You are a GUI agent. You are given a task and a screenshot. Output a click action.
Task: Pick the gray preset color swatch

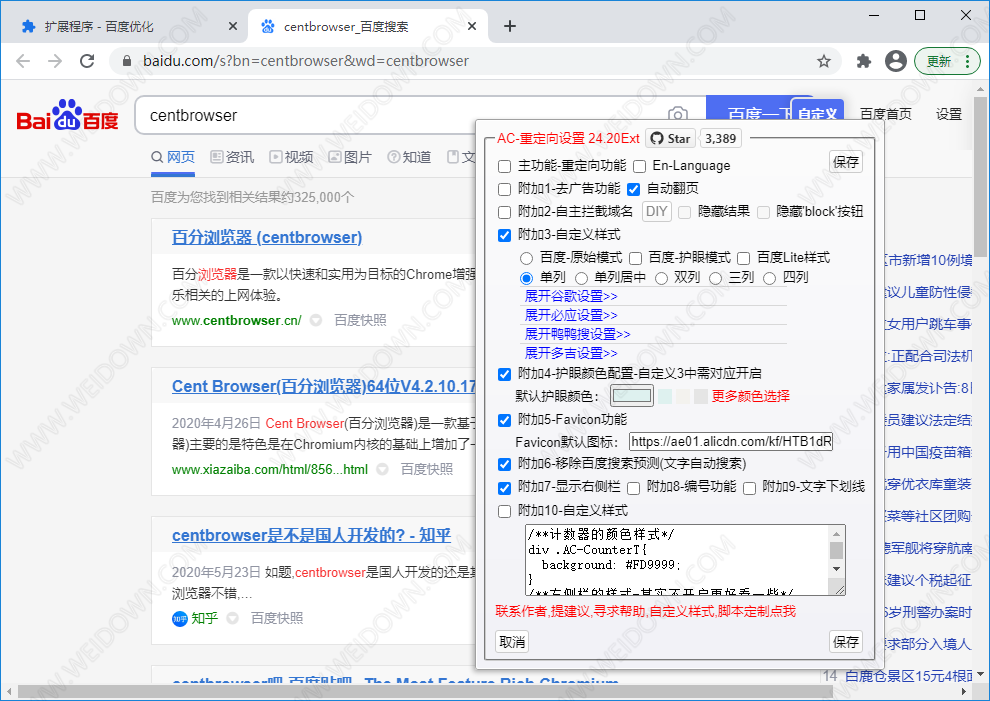700,396
